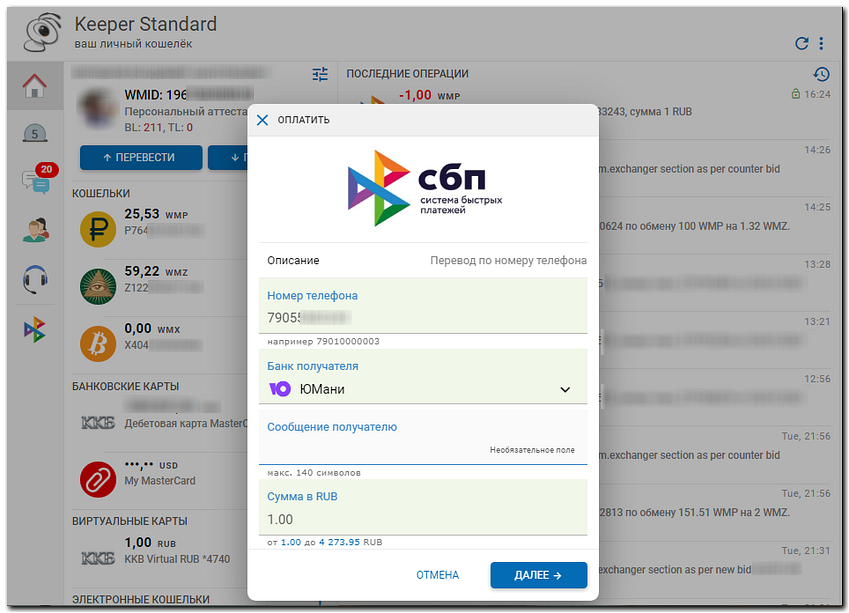Expand the Банк получателя dropdown

click(565, 390)
